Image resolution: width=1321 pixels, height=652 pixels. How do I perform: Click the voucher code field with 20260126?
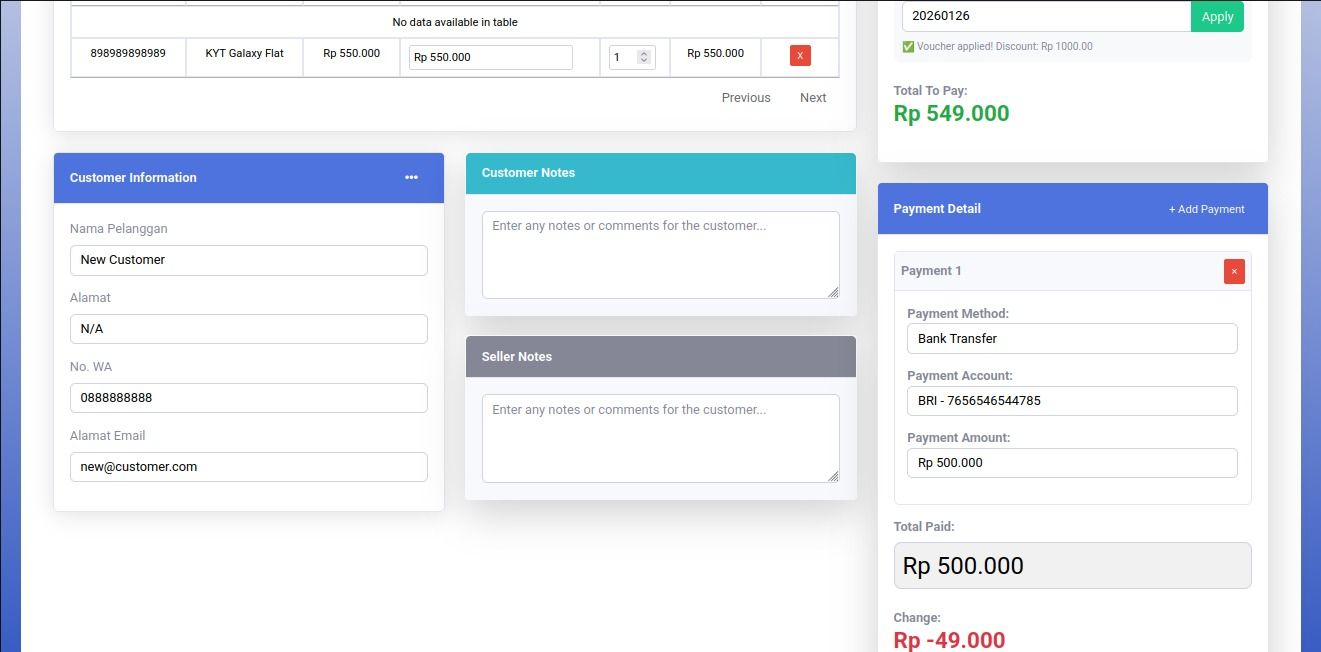[x=1046, y=16]
